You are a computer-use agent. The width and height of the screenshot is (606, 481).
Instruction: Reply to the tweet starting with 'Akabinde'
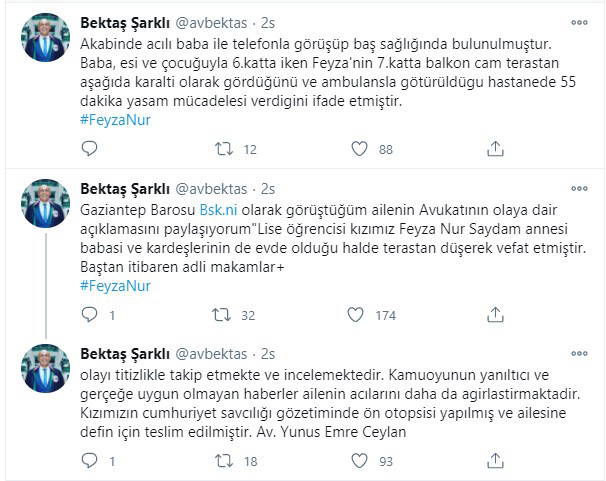[x=86, y=149]
